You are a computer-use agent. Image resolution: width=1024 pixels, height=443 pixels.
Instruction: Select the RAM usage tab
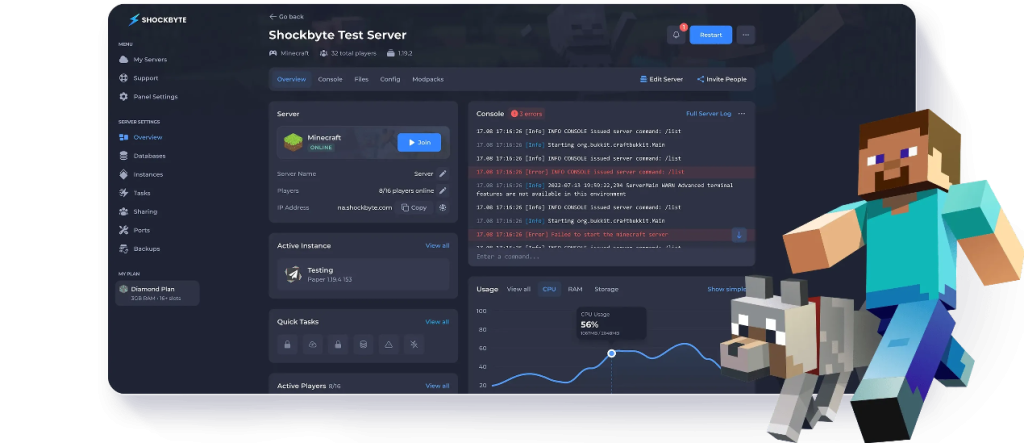point(575,289)
